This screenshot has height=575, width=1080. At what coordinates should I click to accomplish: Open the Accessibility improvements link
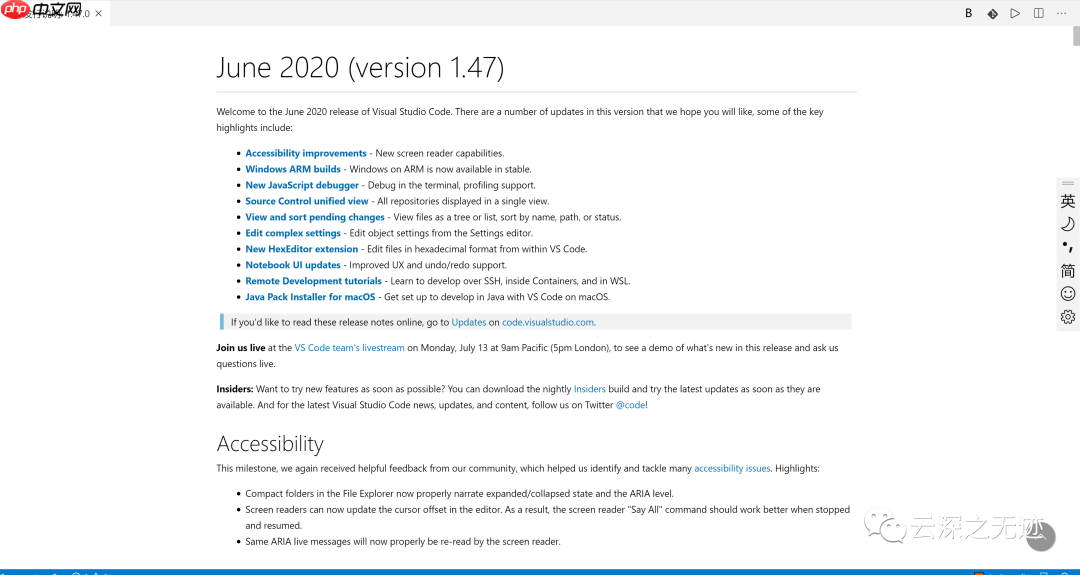click(306, 153)
